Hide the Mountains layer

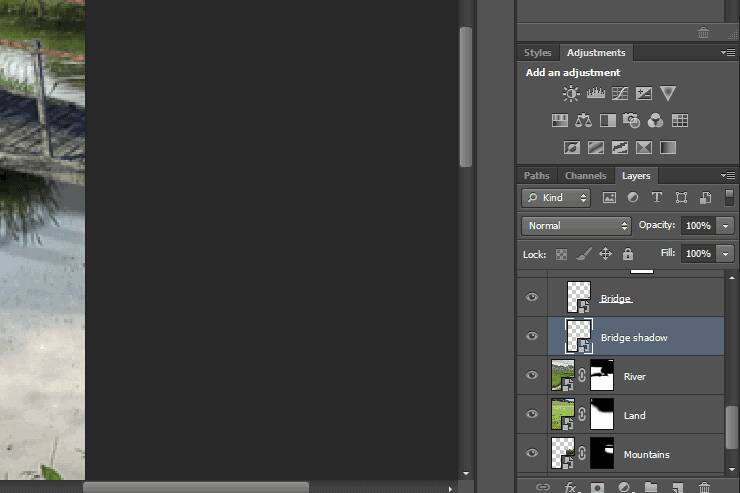[532, 454]
